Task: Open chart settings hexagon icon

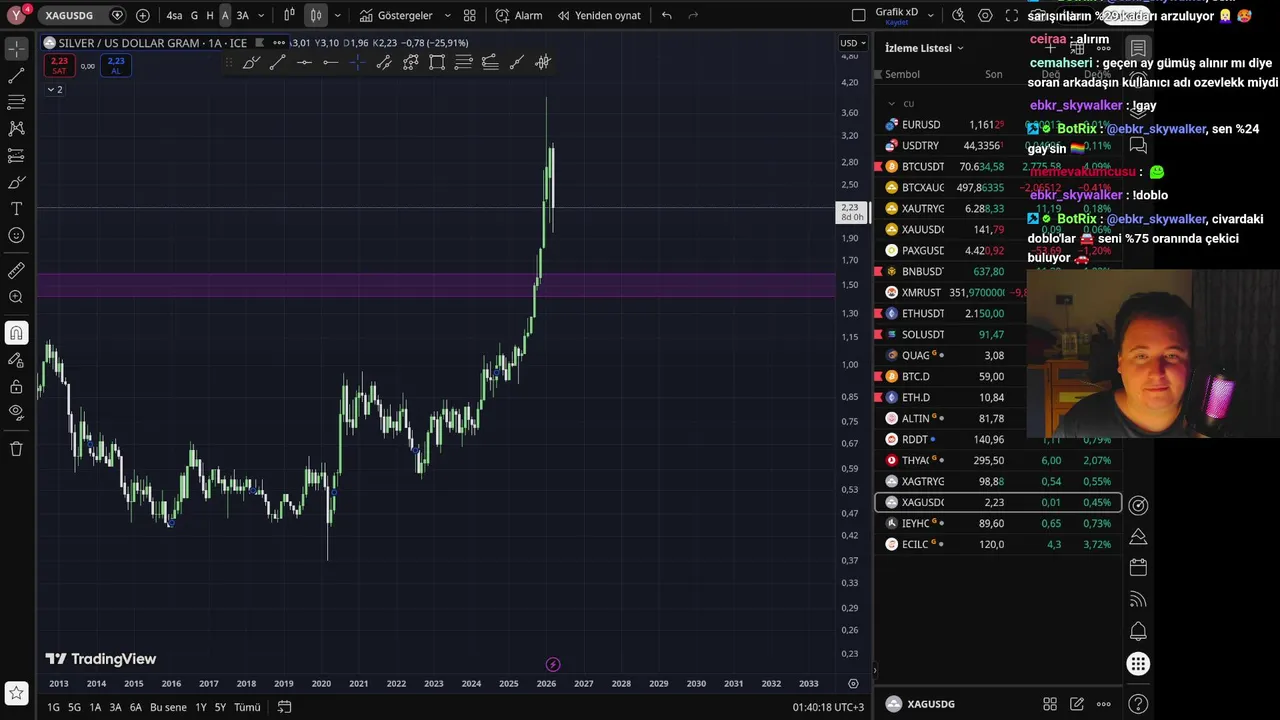Action: point(985,15)
